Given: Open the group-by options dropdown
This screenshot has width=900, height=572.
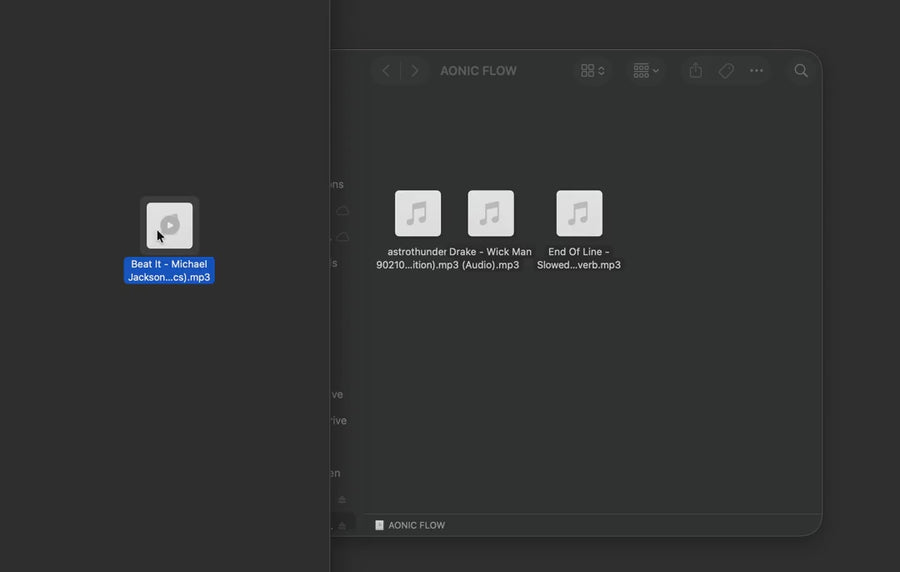Looking at the screenshot, I should [x=646, y=71].
